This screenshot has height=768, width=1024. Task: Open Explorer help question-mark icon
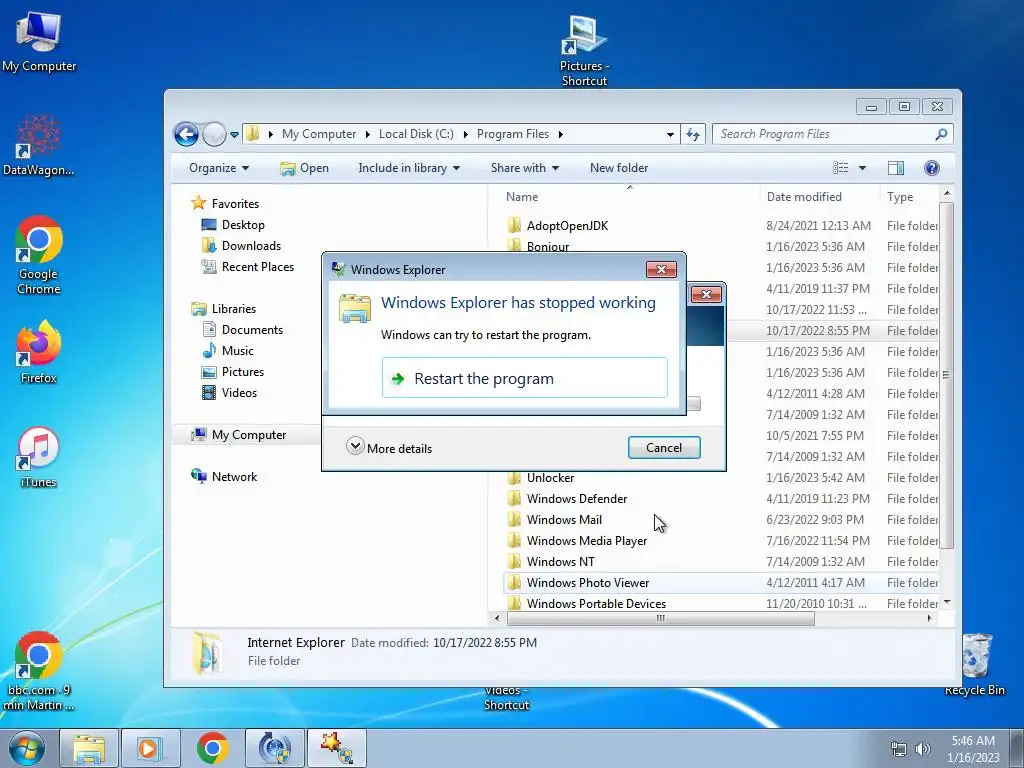pyautogui.click(x=932, y=168)
